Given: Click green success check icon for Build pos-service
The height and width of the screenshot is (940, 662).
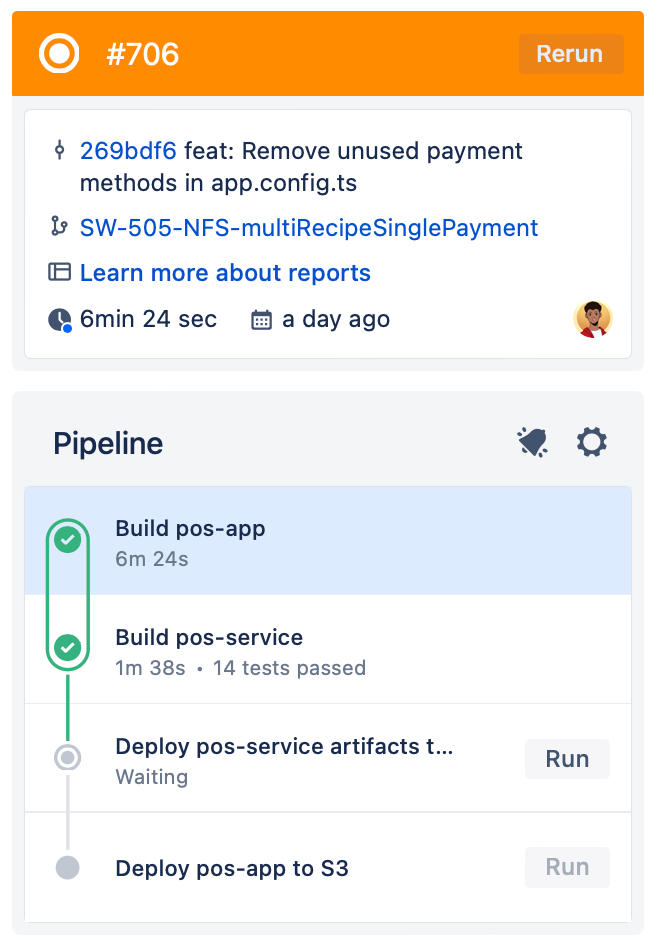Looking at the screenshot, I should (68, 648).
